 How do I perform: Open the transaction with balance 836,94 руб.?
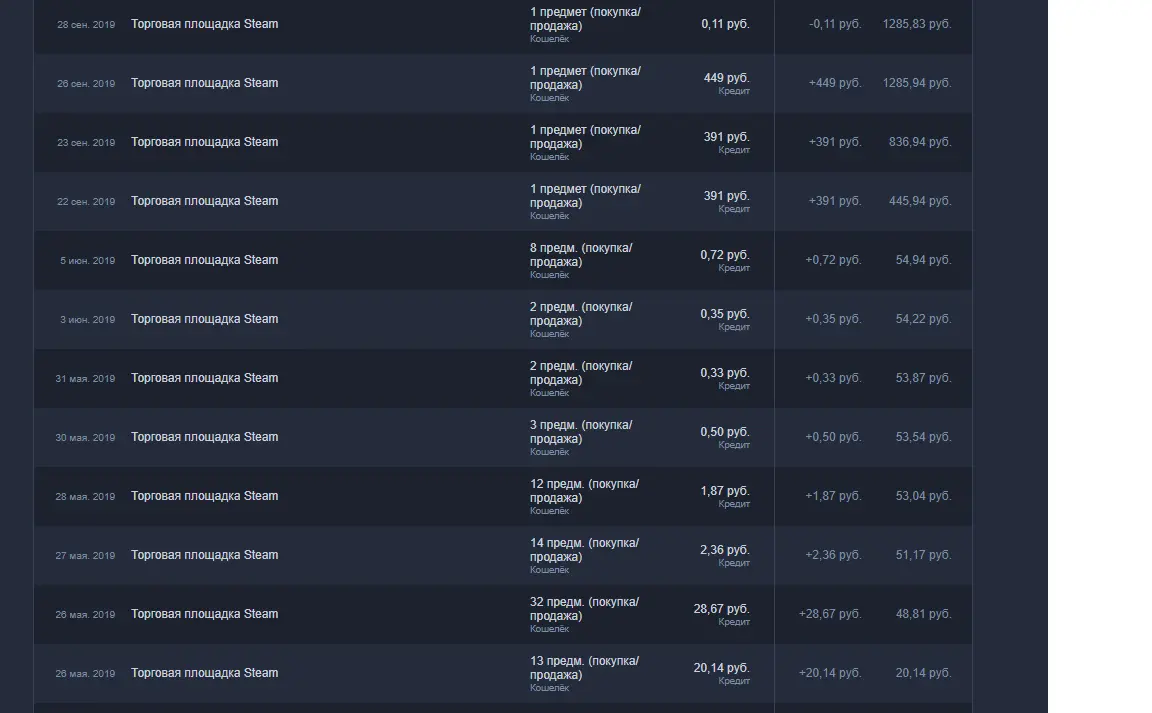(x=920, y=142)
